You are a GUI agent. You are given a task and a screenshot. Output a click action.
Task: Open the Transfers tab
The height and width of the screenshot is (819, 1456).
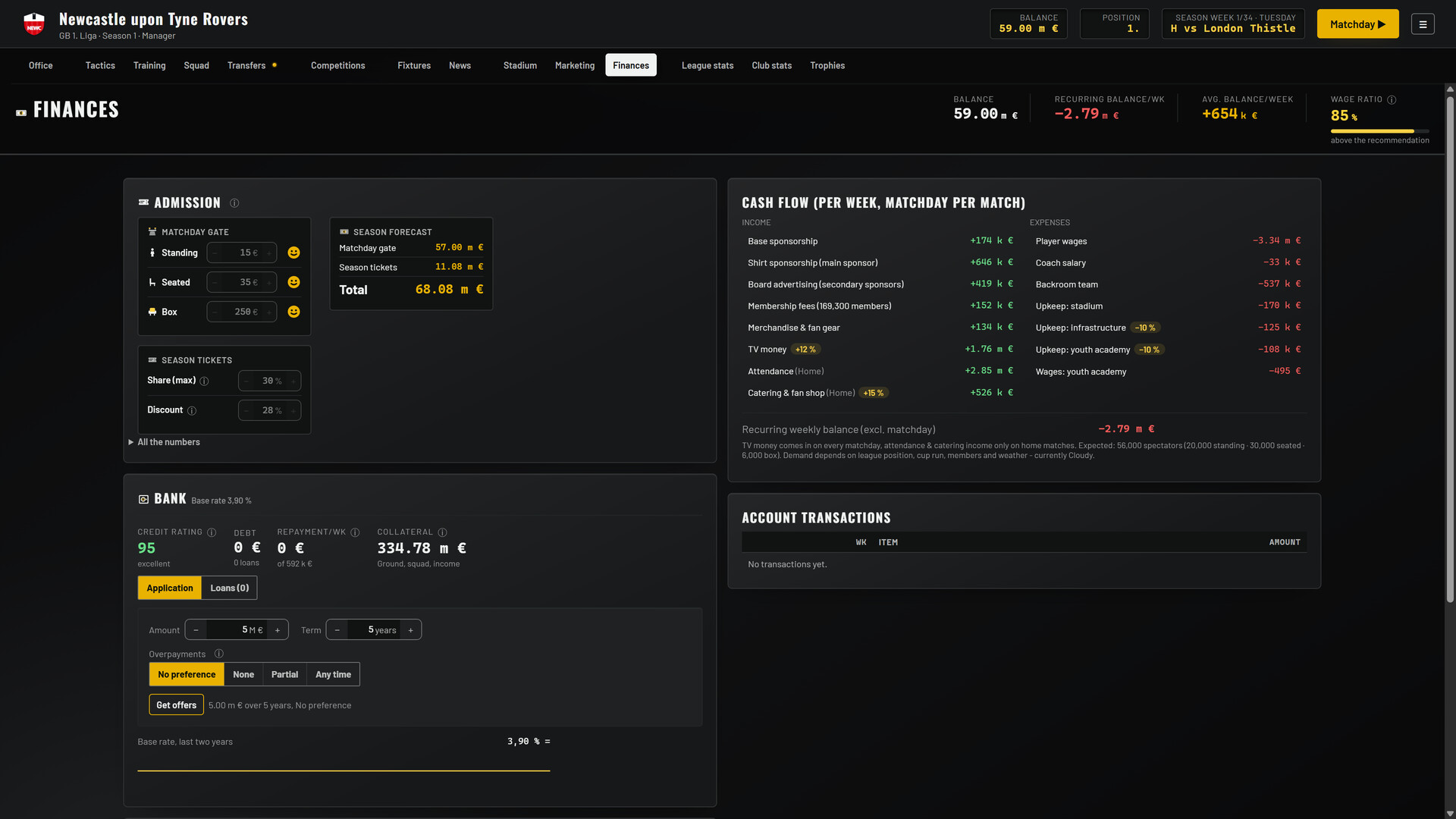coord(246,65)
